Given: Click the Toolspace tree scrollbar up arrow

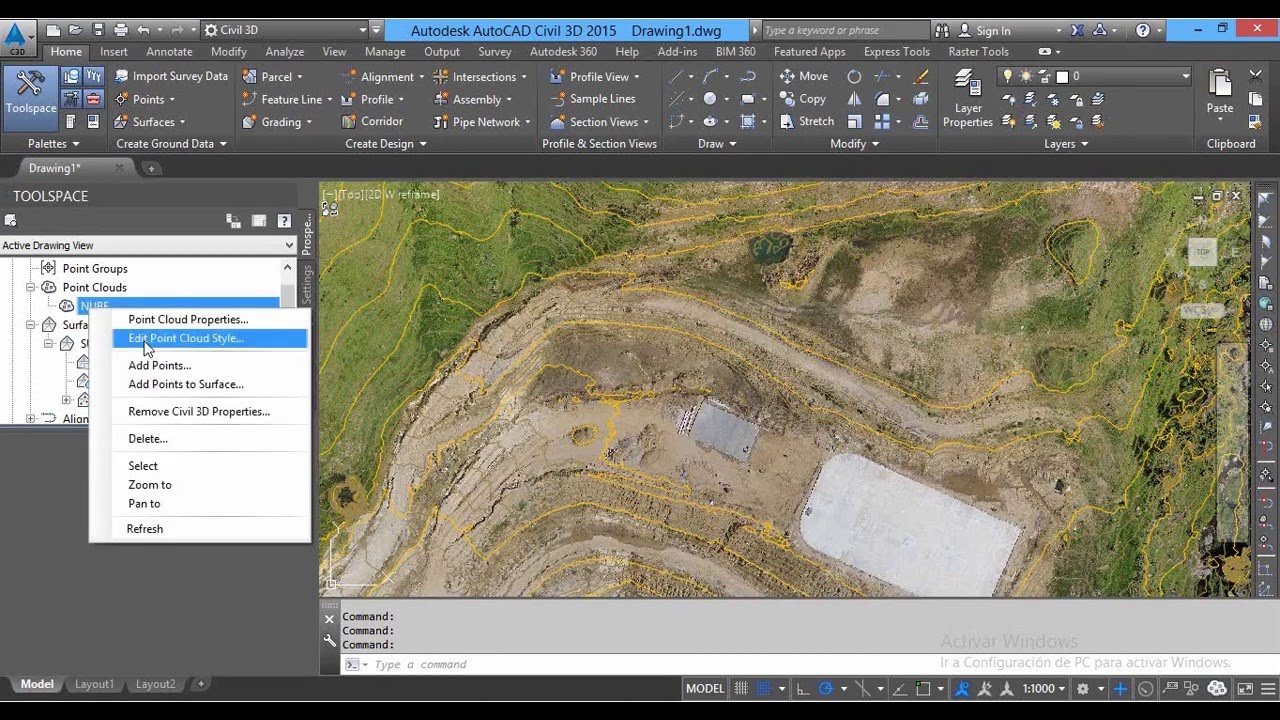Looking at the screenshot, I should point(288,267).
